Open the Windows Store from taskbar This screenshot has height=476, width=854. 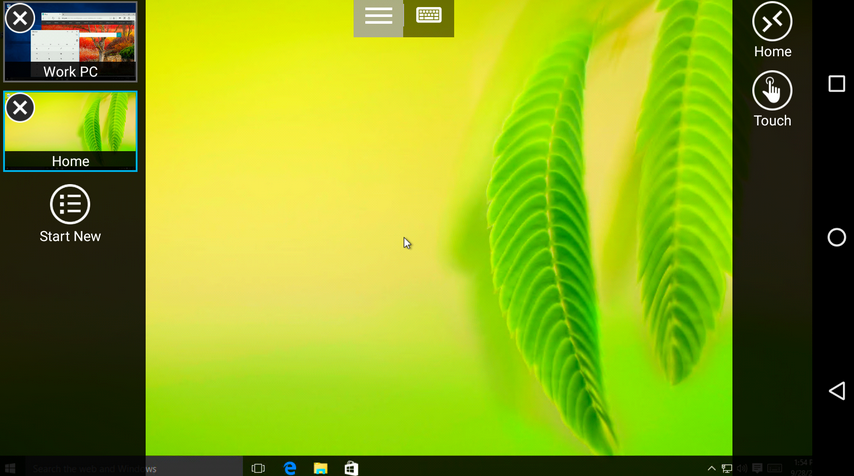click(351, 467)
